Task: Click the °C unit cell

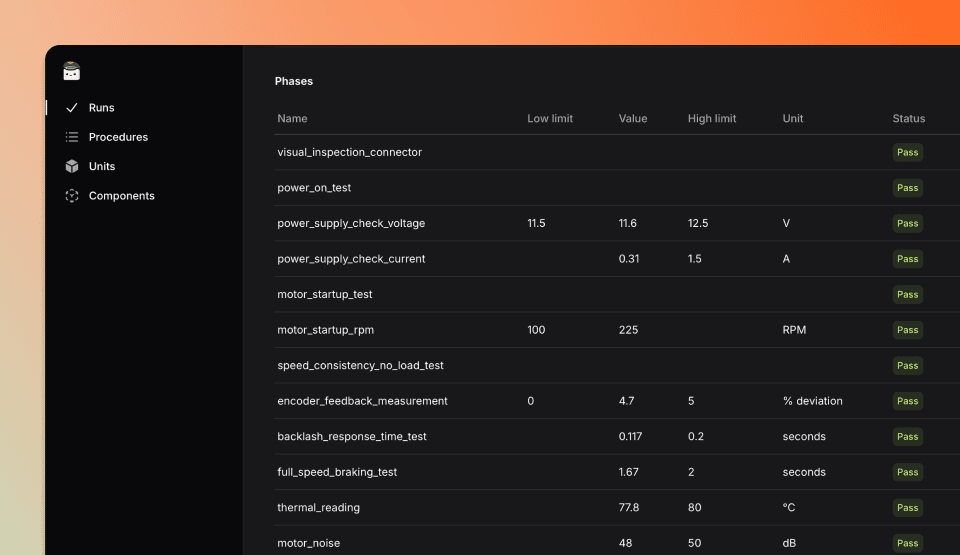Action: [789, 508]
